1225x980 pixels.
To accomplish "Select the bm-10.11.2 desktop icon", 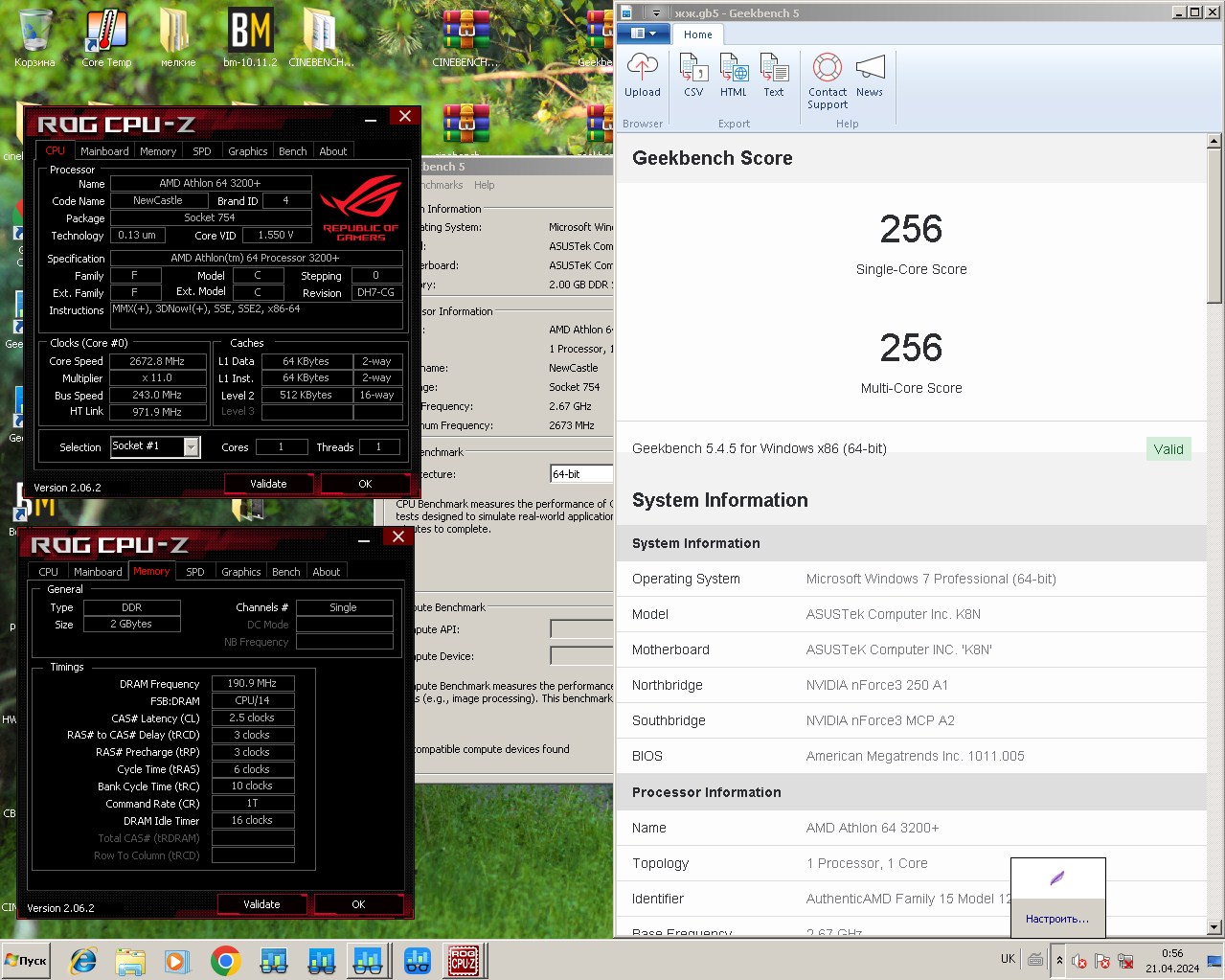I will point(250,39).
